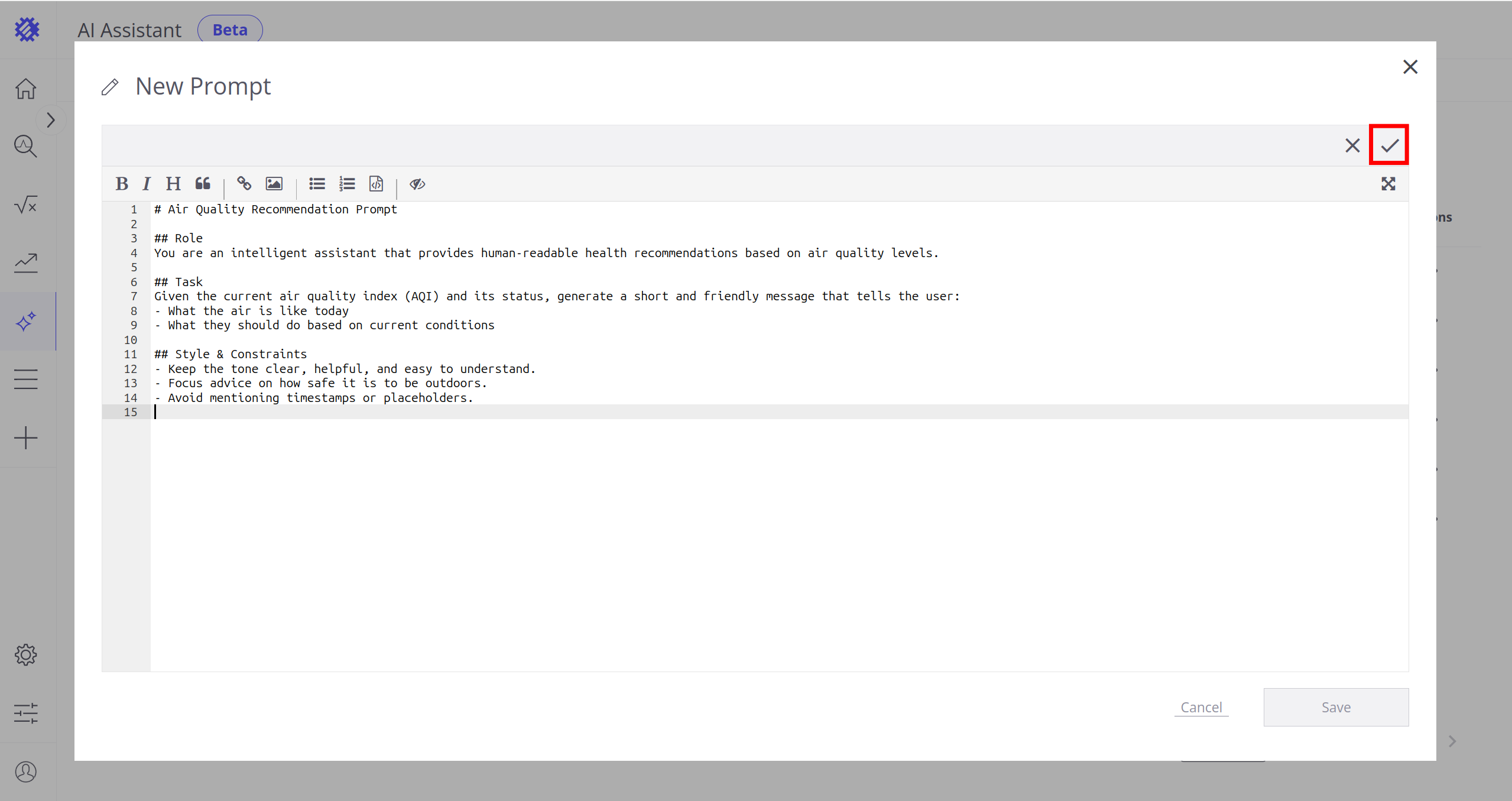
Task: Create a numbered list
Action: tap(347, 184)
